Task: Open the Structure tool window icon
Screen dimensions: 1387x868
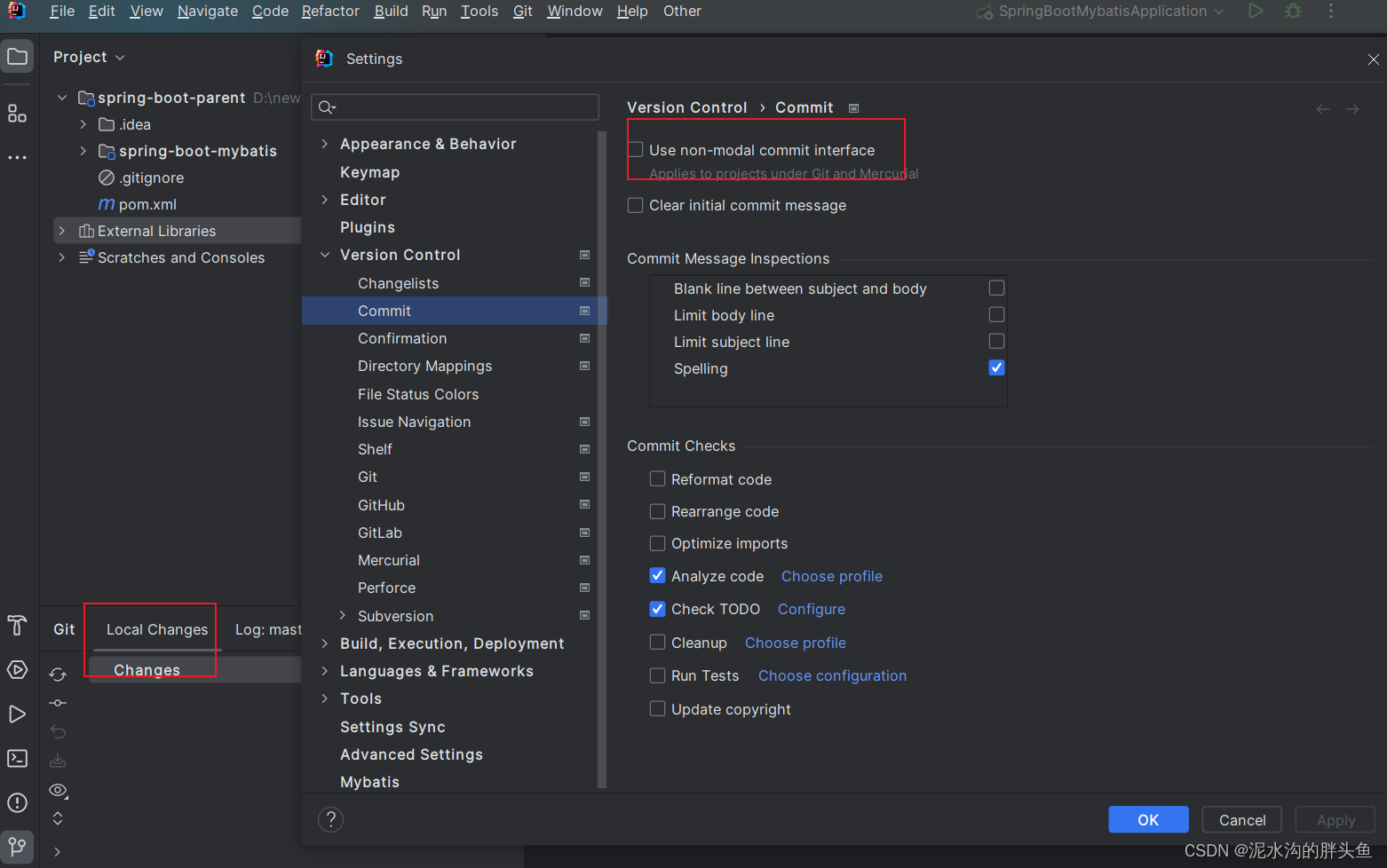Action: [x=17, y=114]
